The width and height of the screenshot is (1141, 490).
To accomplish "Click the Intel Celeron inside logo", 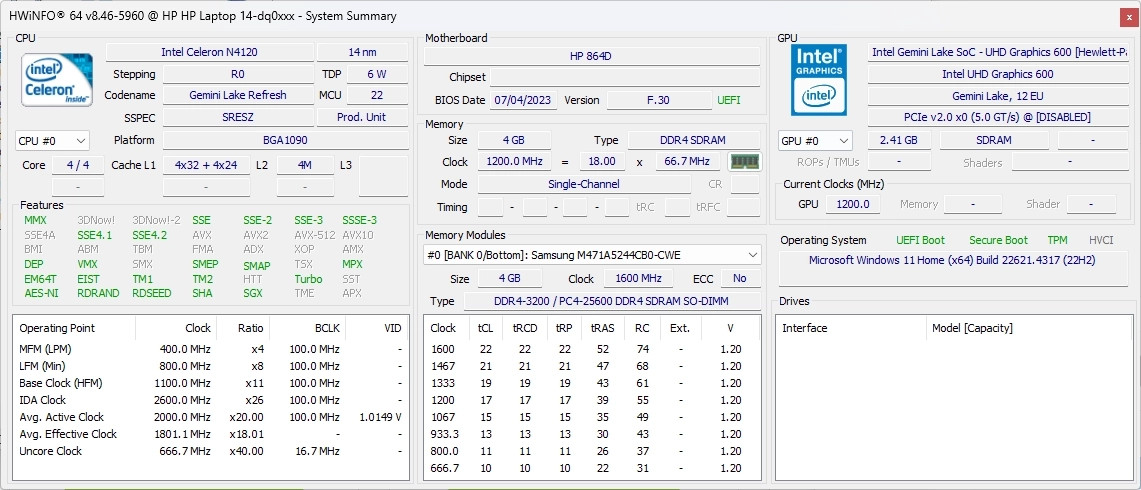I will tap(57, 80).
